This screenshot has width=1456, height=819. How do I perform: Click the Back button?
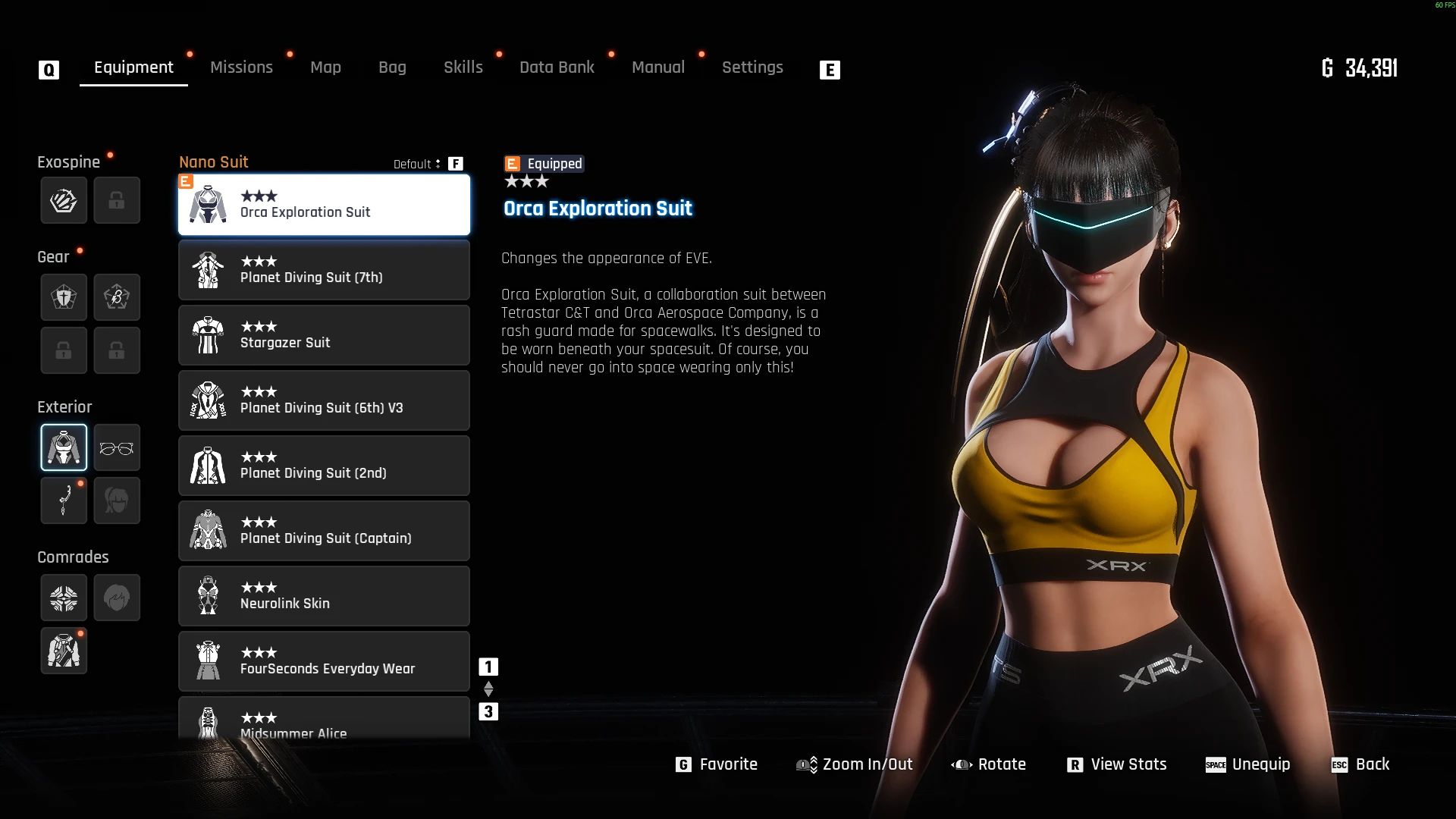pos(1361,764)
